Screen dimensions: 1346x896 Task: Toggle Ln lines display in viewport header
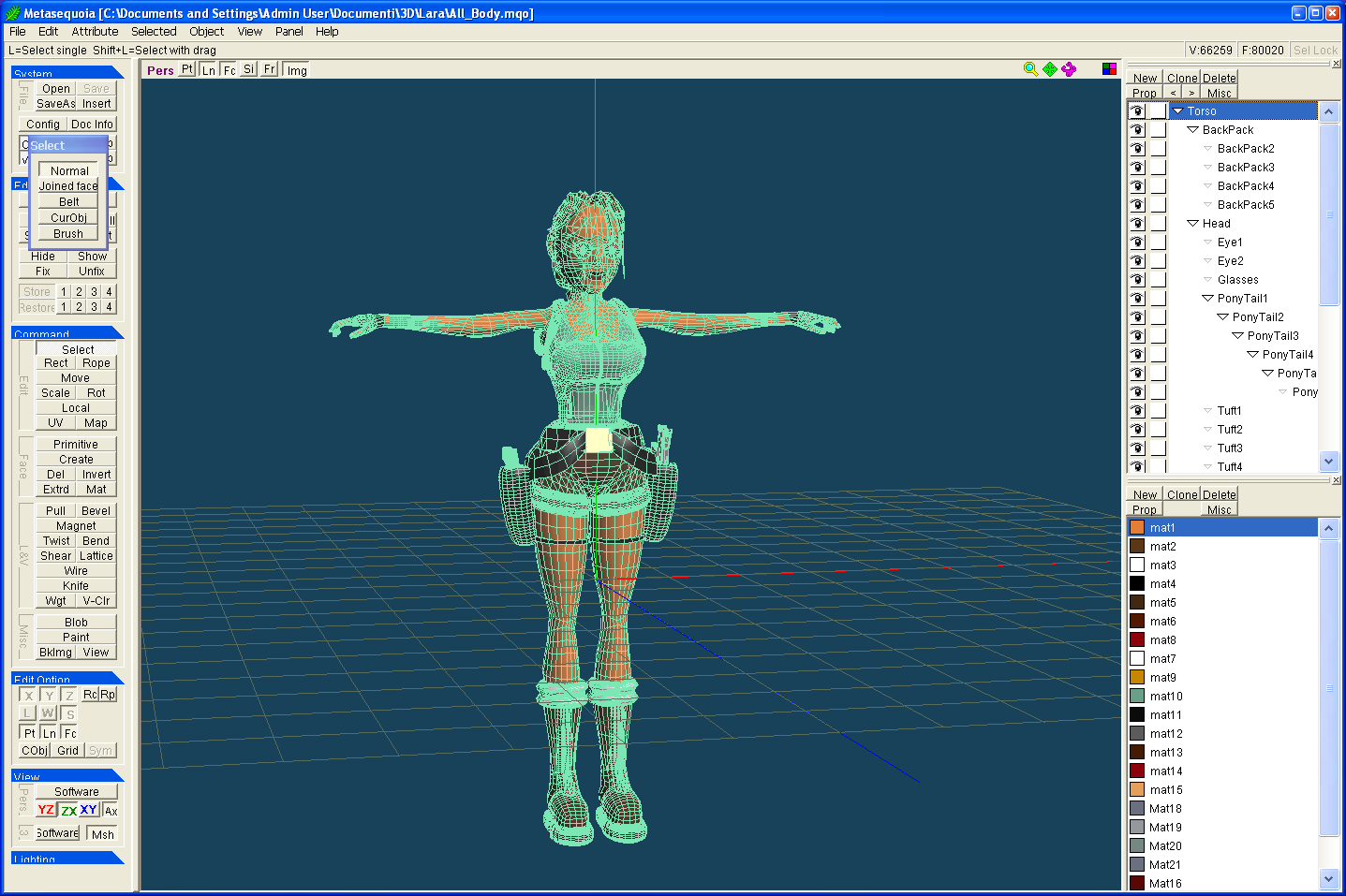point(208,70)
